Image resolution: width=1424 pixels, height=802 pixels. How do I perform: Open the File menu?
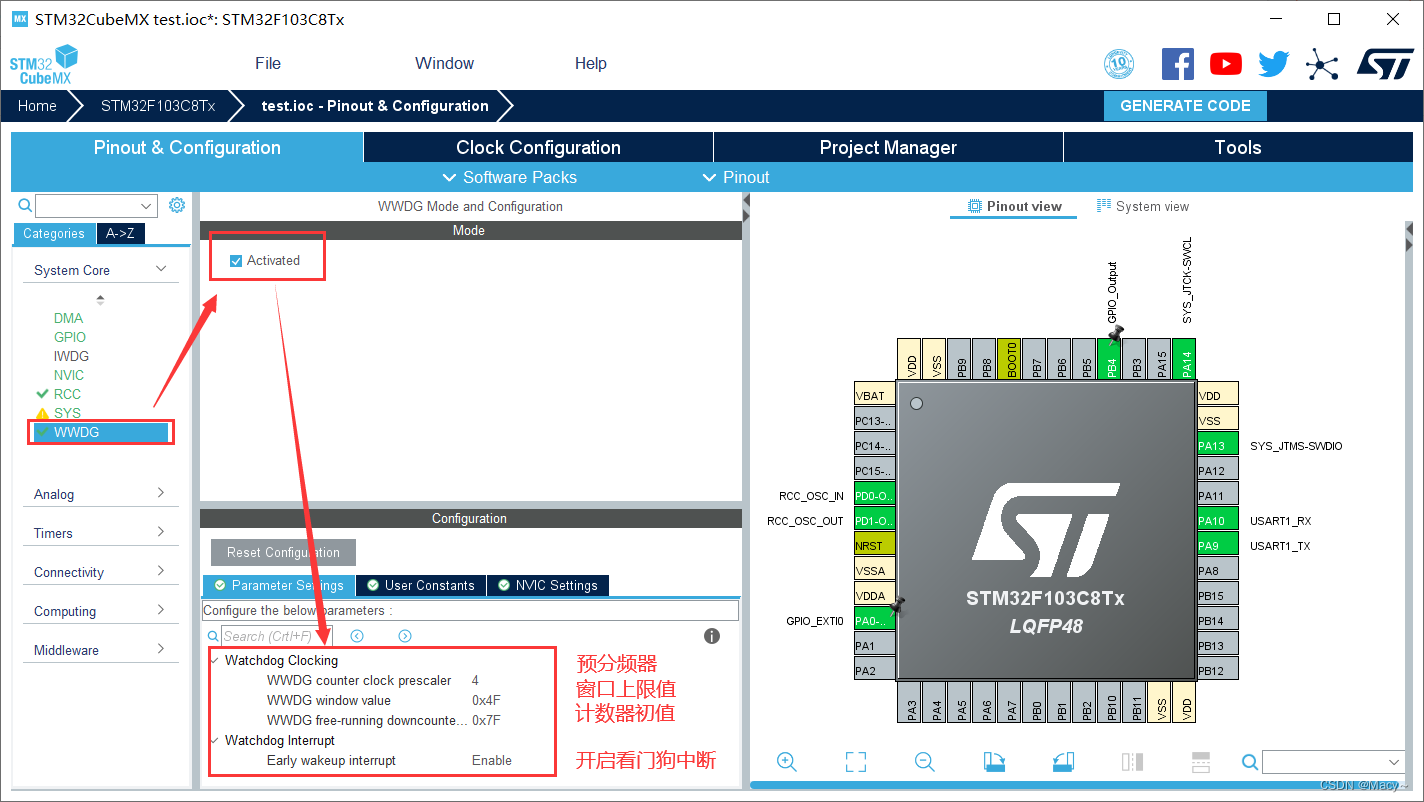point(268,63)
